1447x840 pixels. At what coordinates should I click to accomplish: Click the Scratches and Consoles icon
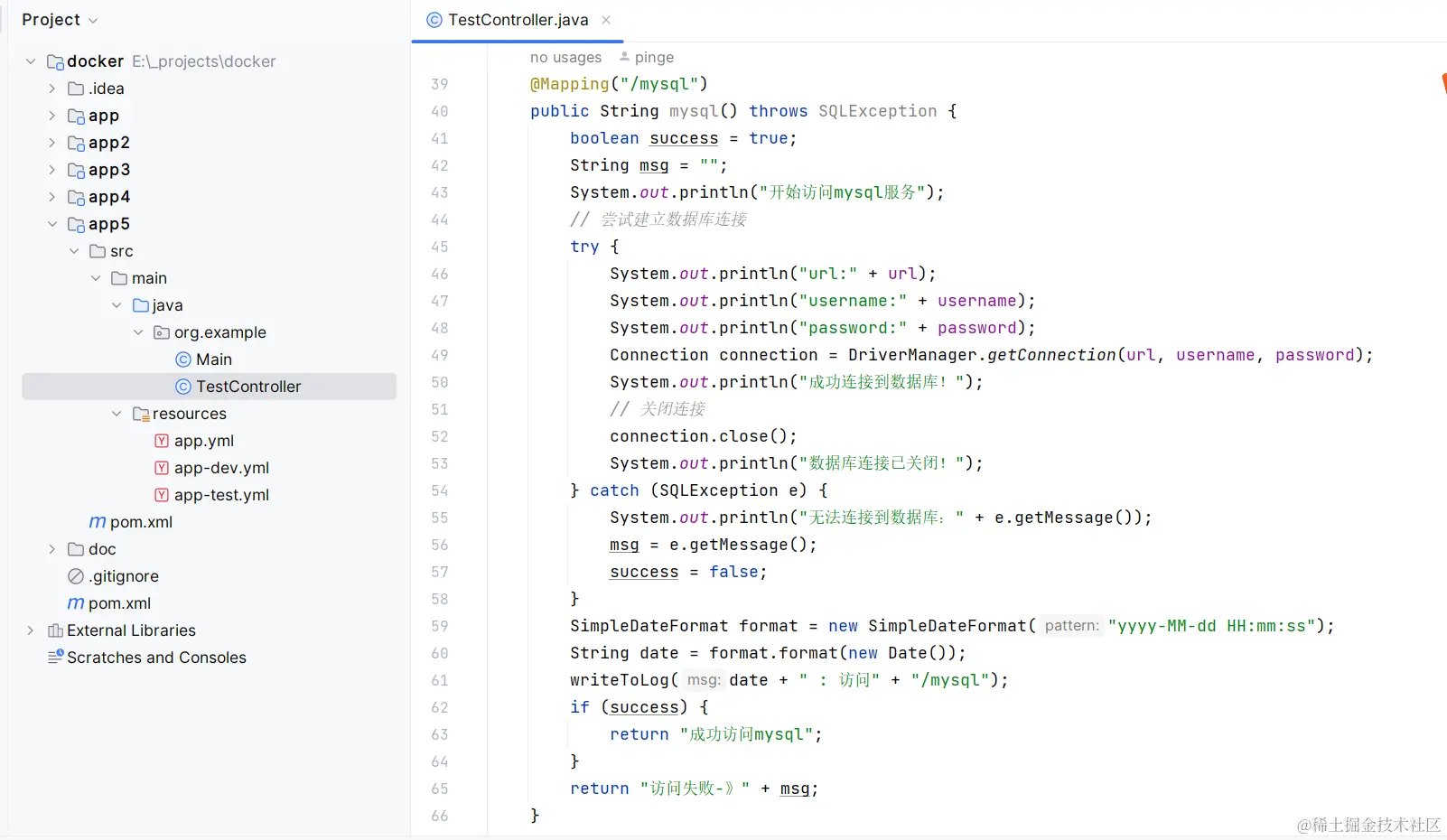pos(55,657)
